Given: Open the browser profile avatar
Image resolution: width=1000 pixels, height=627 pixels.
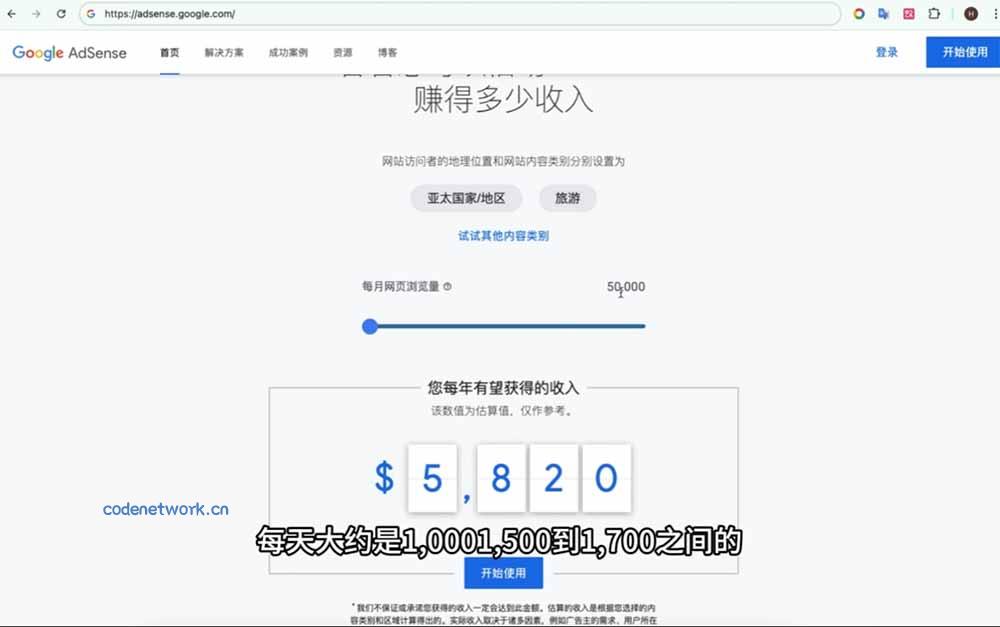Looking at the screenshot, I should [x=971, y=13].
